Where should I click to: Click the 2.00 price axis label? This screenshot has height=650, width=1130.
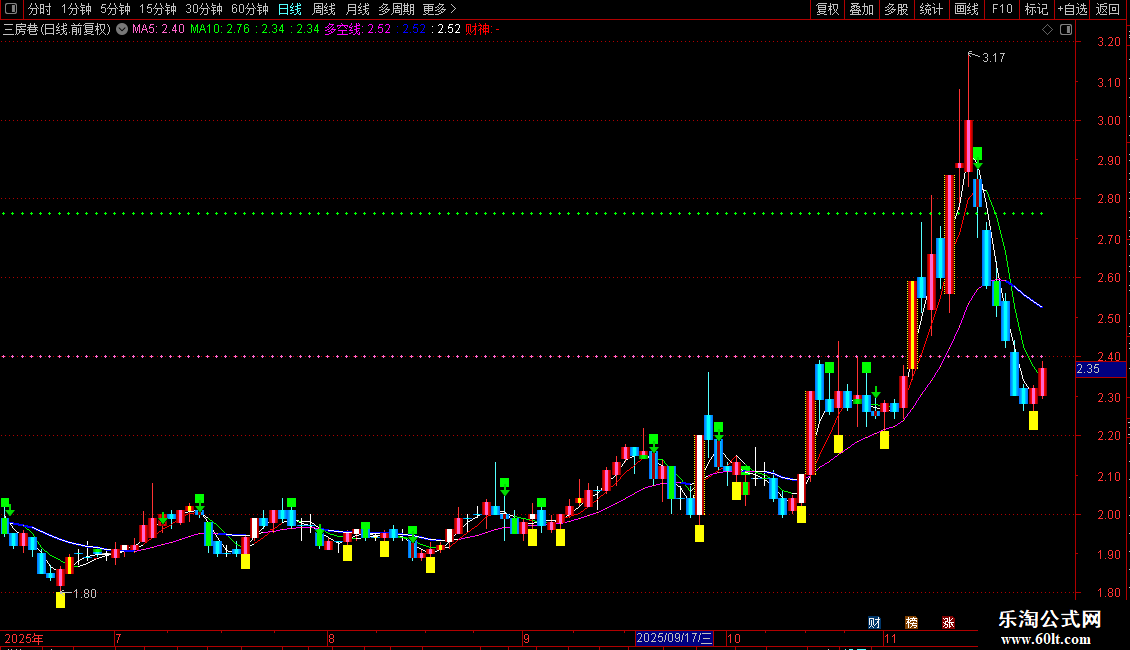pos(1109,515)
